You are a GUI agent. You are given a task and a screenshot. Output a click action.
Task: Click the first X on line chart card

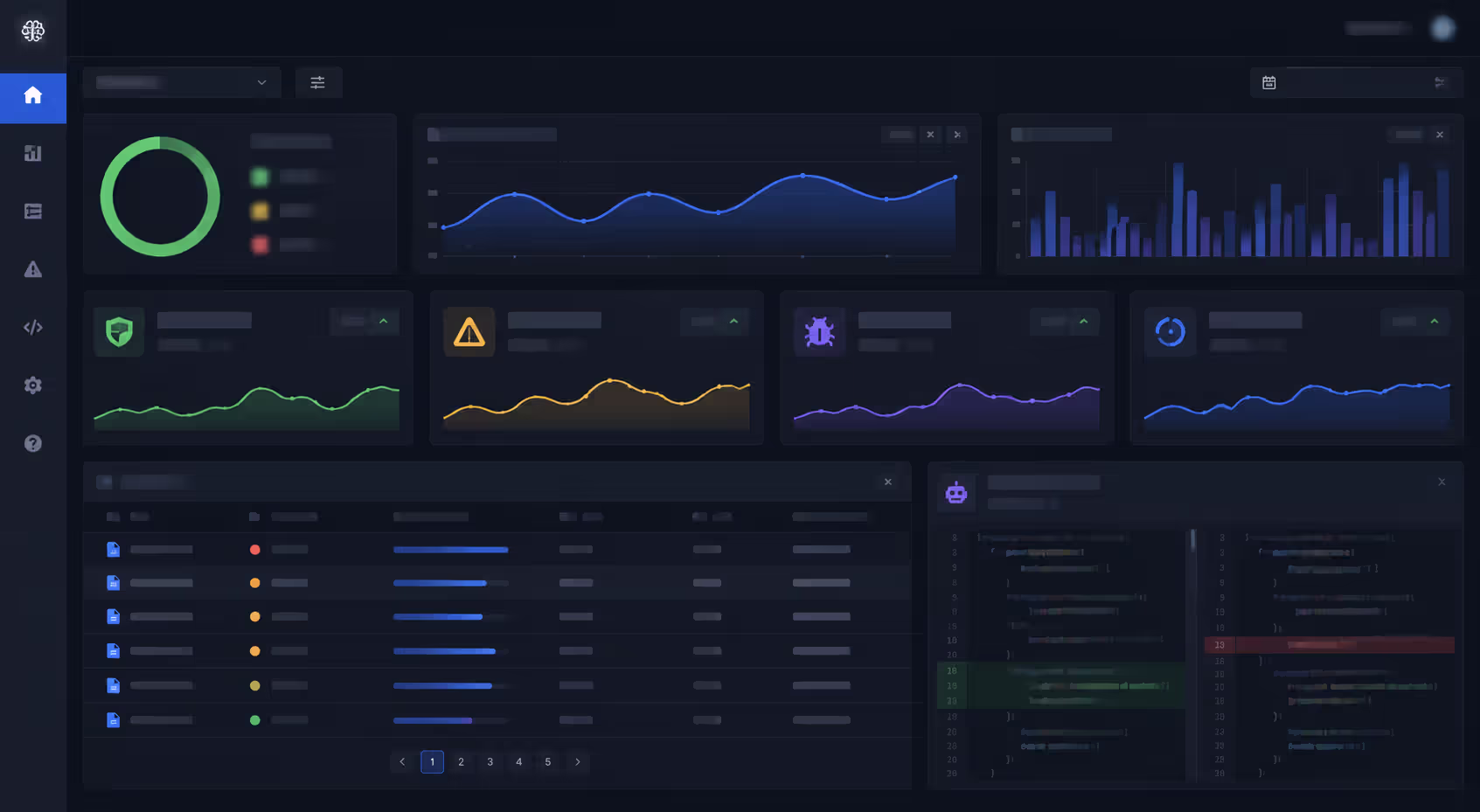point(930,135)
